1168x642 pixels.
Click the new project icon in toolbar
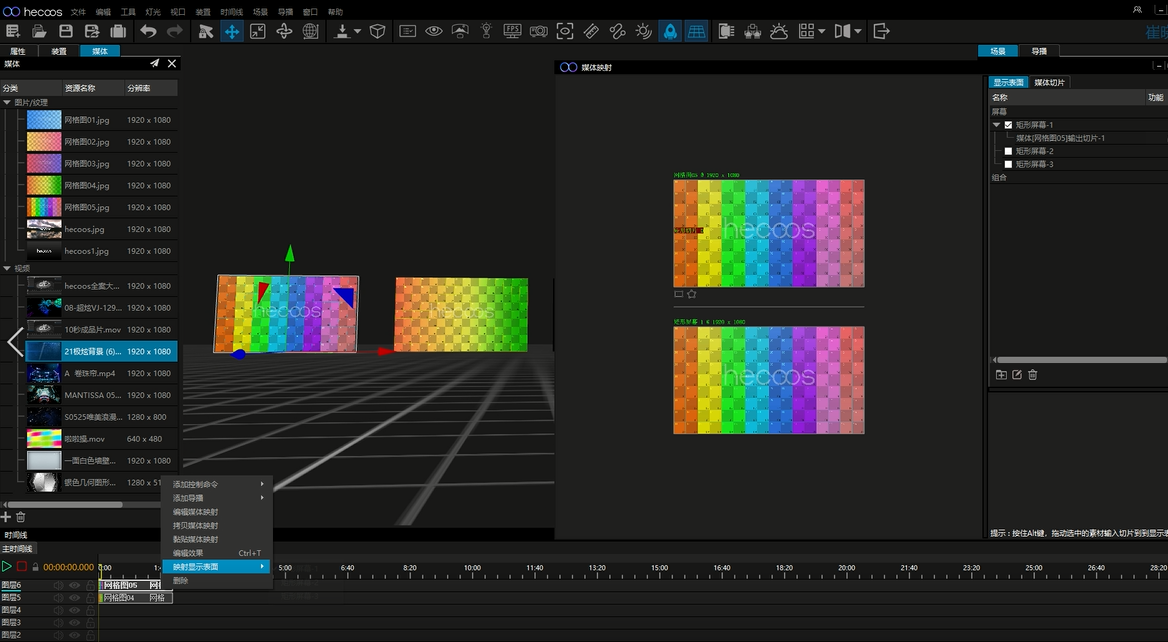13,31
